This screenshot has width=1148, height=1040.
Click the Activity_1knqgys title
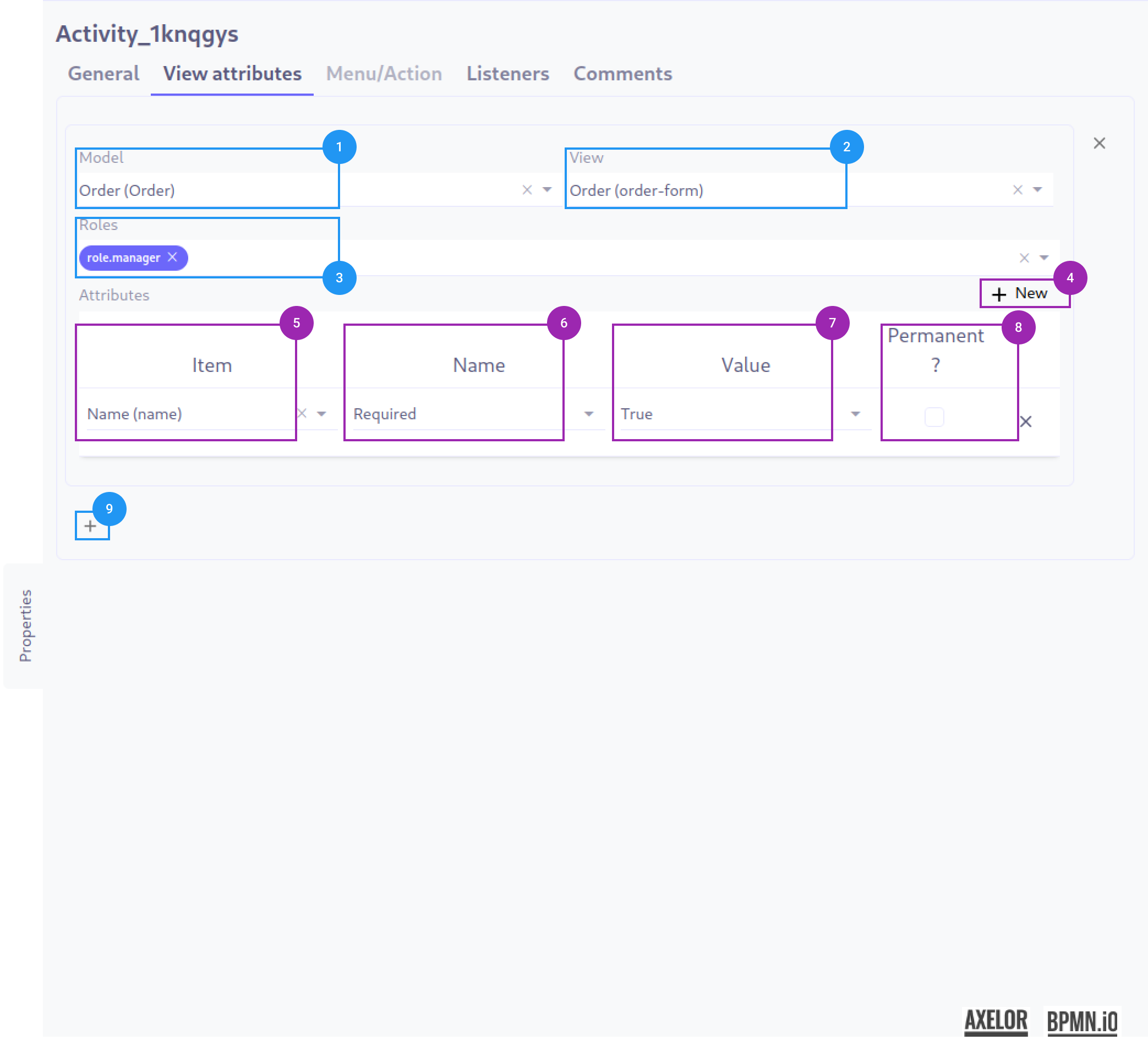click(147, 34)
